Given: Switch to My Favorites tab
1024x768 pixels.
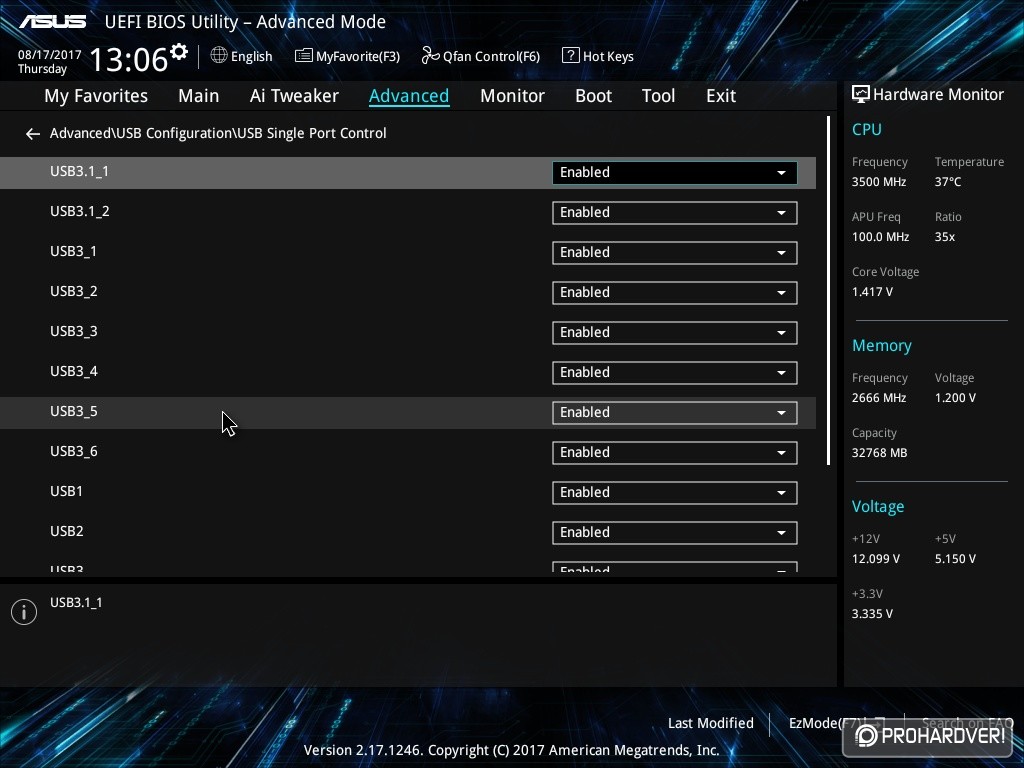Looking at the screenshot, I should [x=96, y=96].
